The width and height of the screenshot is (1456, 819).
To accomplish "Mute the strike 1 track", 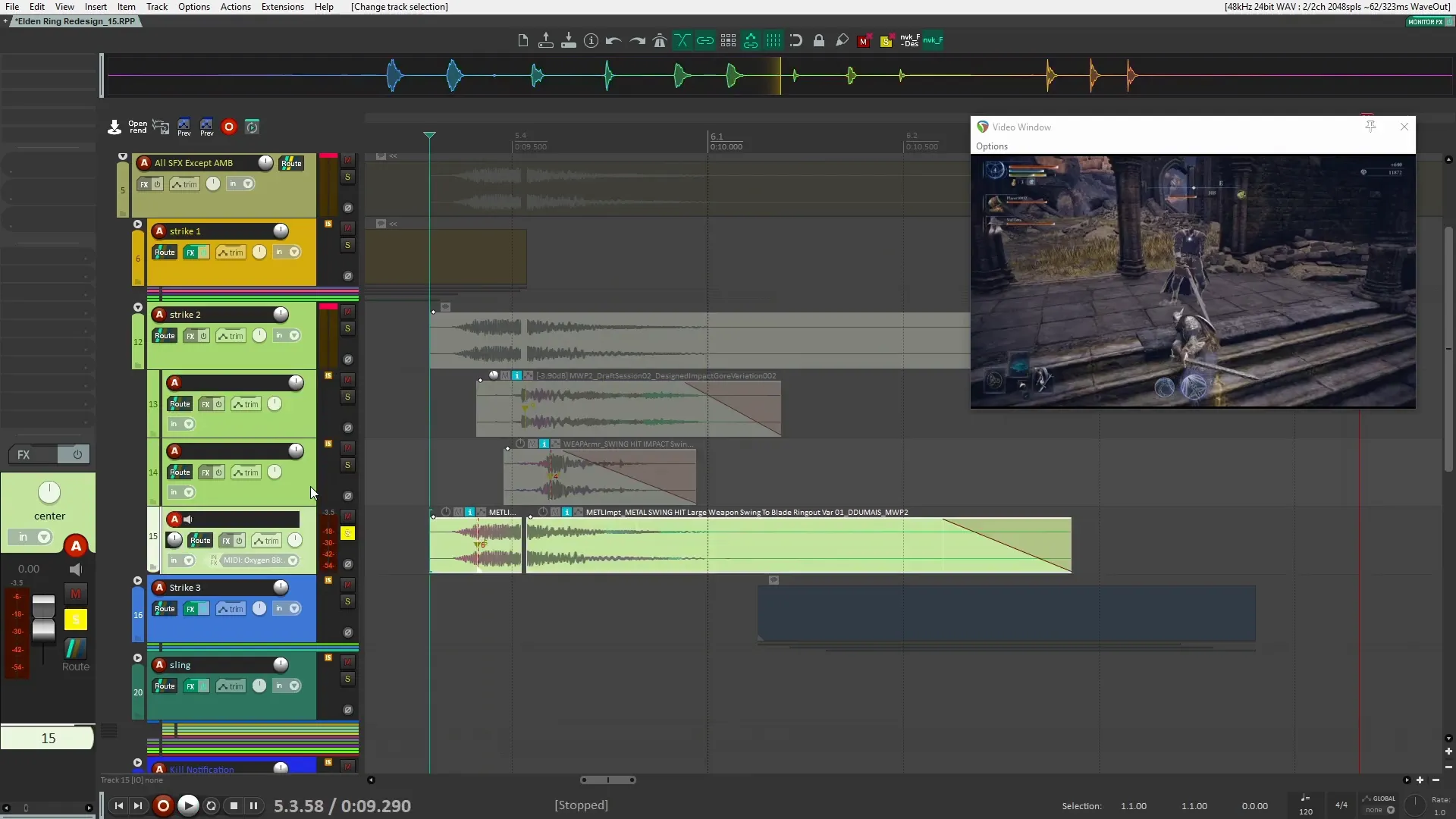I will (347, 226).
